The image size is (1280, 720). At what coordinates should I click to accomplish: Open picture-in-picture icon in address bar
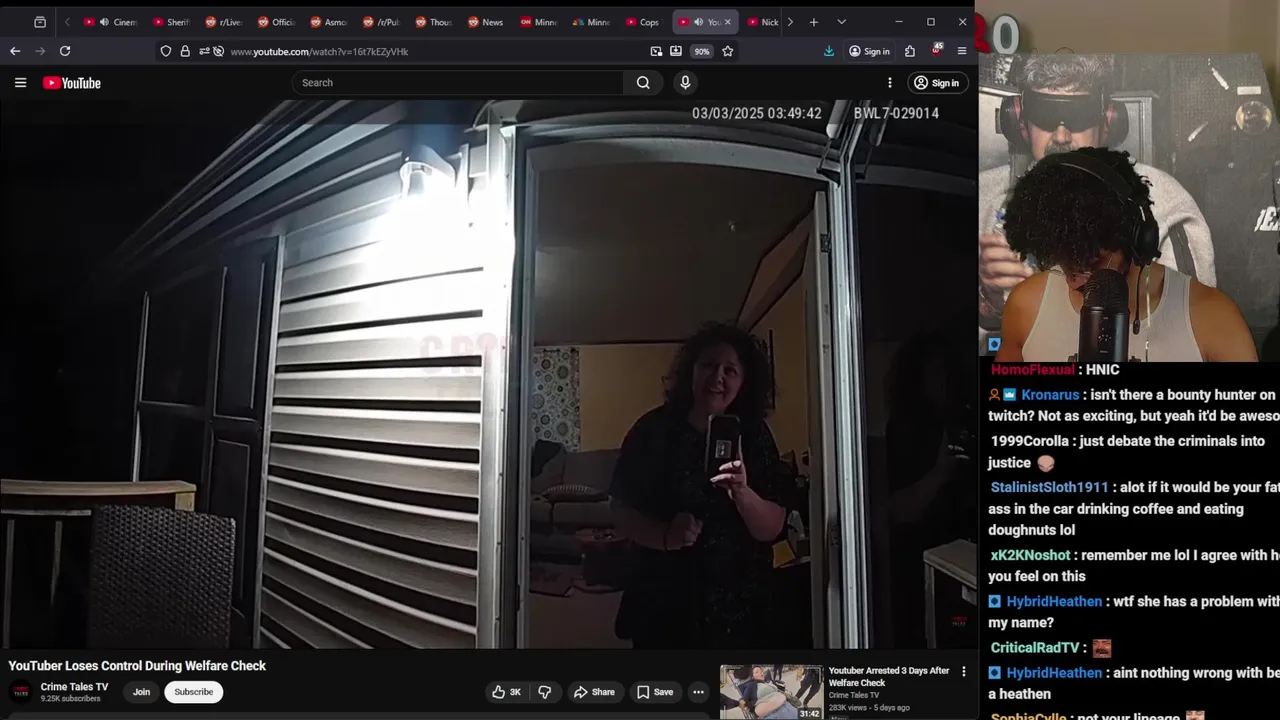pos(656,51)
